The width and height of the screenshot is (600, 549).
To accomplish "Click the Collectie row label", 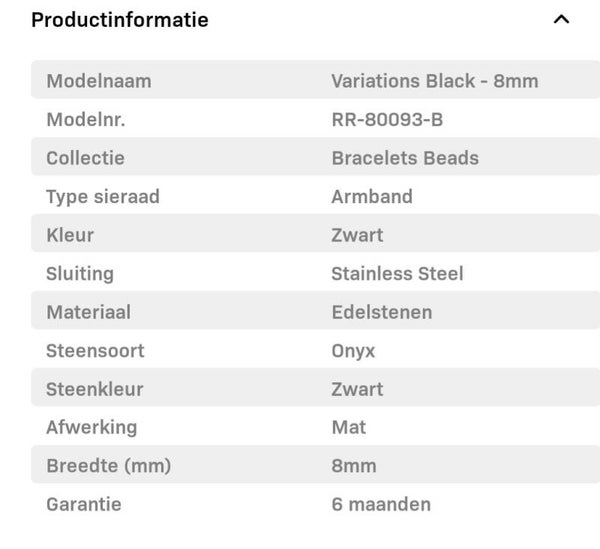I will click(x=86, y=158).
